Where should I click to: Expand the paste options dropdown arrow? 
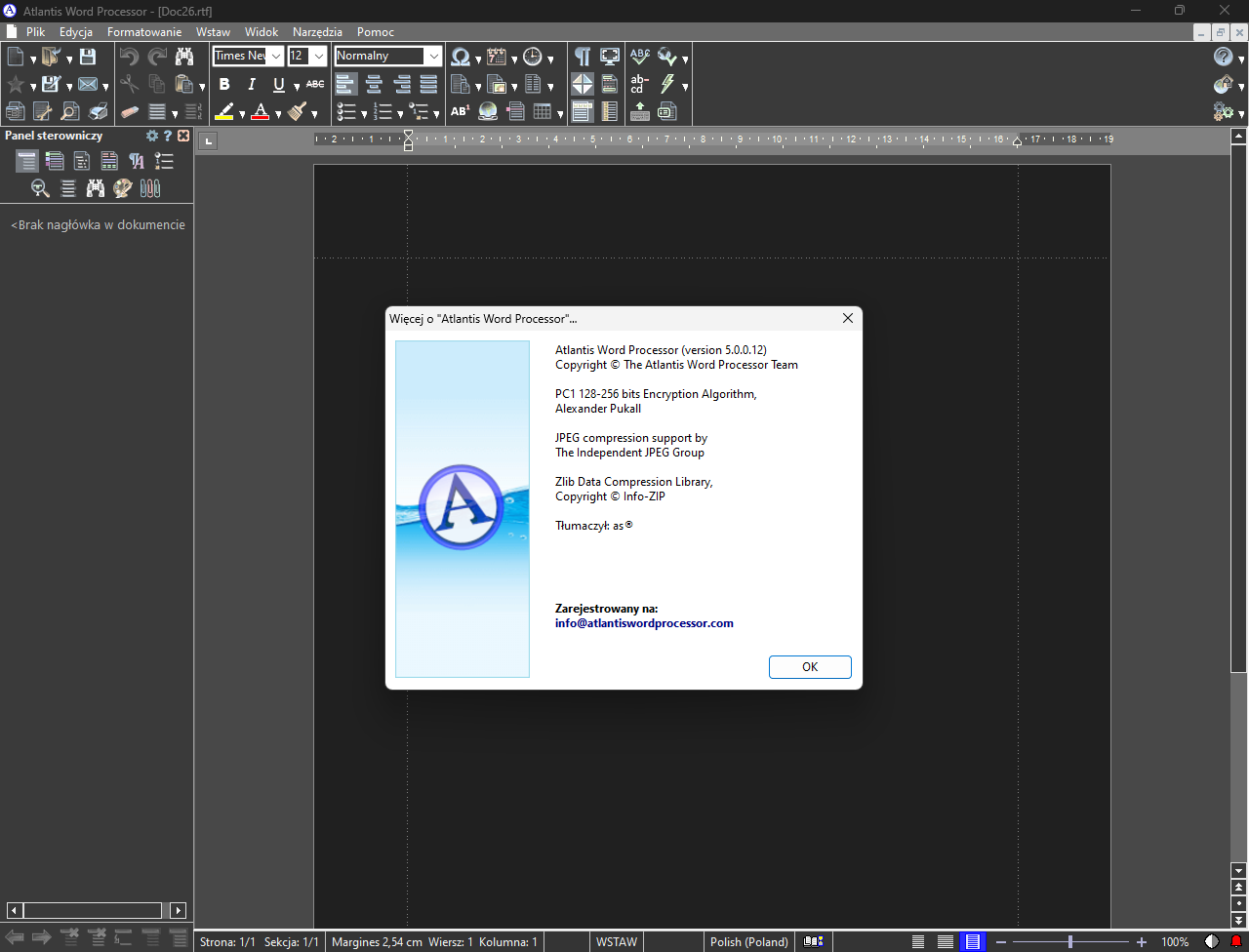coord(202,87)
